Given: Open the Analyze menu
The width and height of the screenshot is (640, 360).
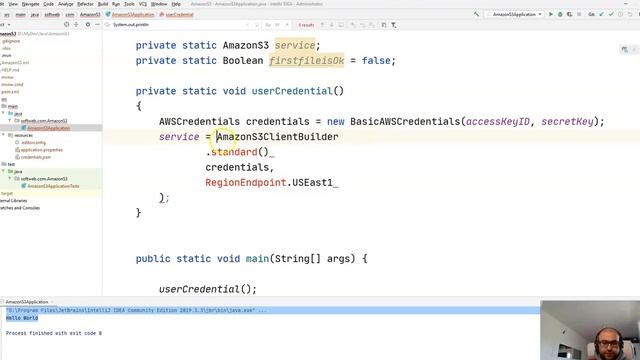Looking at the screenshot, I should tap(65, 4).
